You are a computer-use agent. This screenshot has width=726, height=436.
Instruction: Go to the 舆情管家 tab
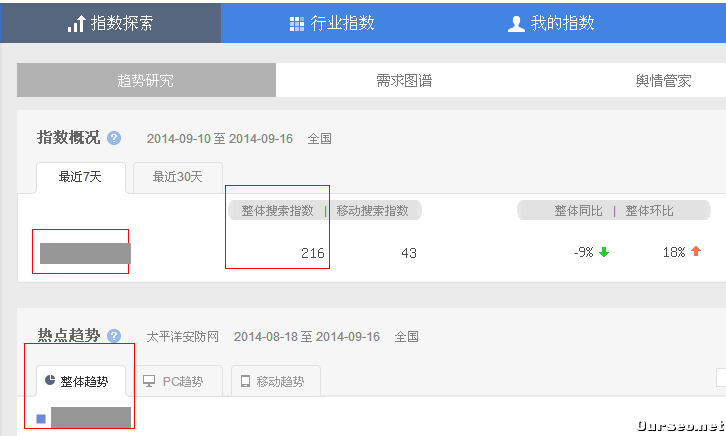tap(663, 81)
